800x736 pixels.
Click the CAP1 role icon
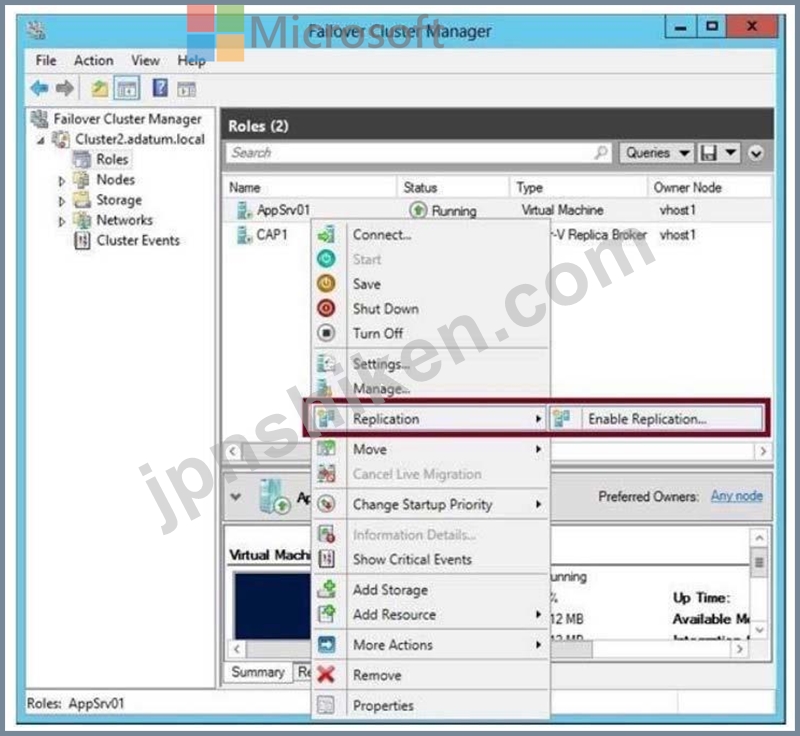(x=244, y=235)
